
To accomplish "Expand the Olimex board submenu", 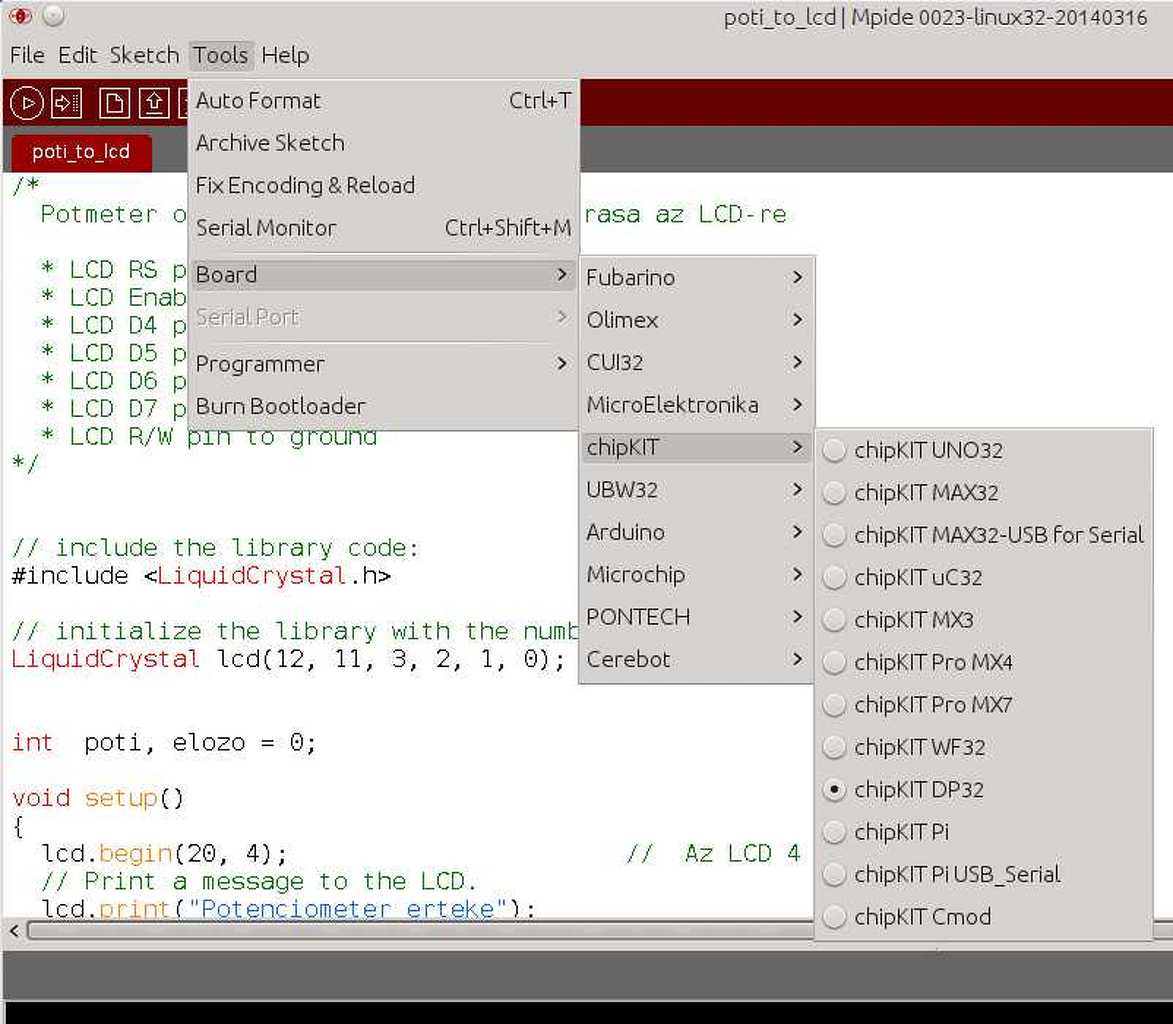I will 696,320.
